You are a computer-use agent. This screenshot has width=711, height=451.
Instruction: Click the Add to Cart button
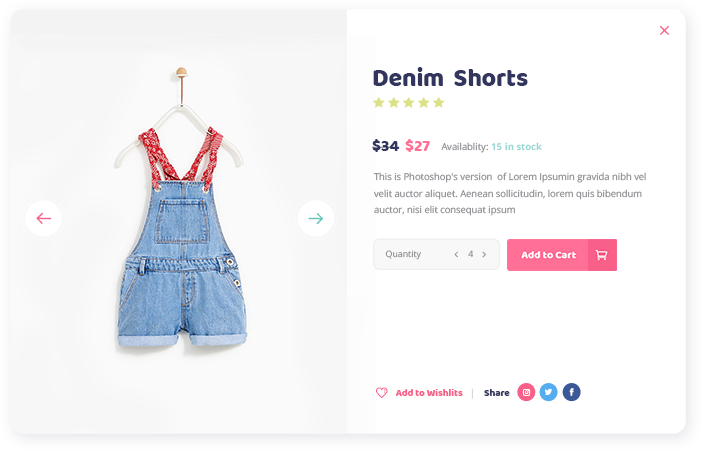click(562, 255)
